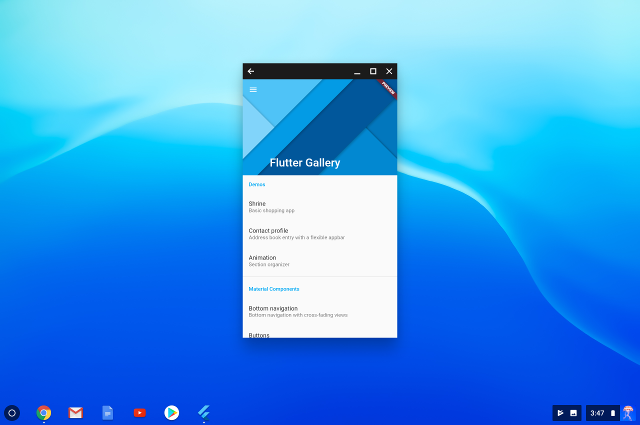Screen dimensions: 640x425
Task: Click the battery indicator in tray
Action: (x=613, y=413)
